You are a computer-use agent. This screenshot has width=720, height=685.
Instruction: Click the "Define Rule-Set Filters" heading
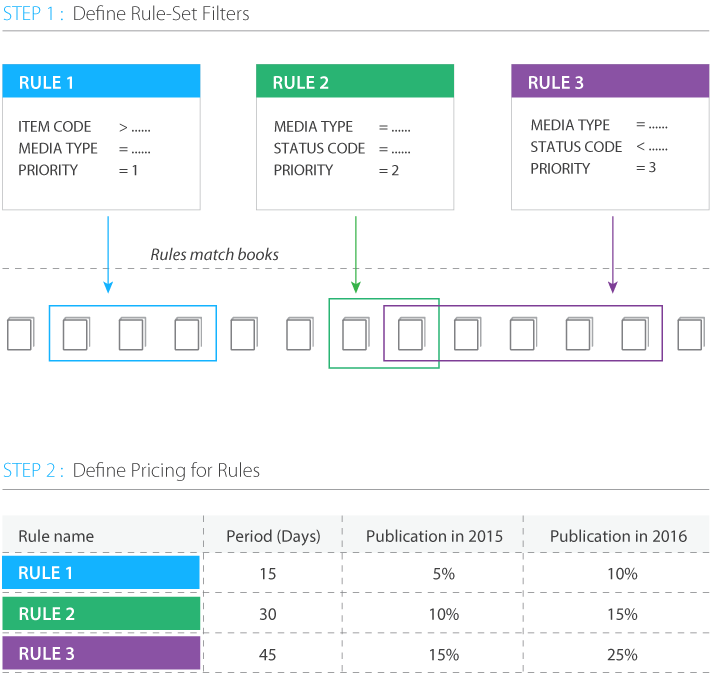(161, 14)
